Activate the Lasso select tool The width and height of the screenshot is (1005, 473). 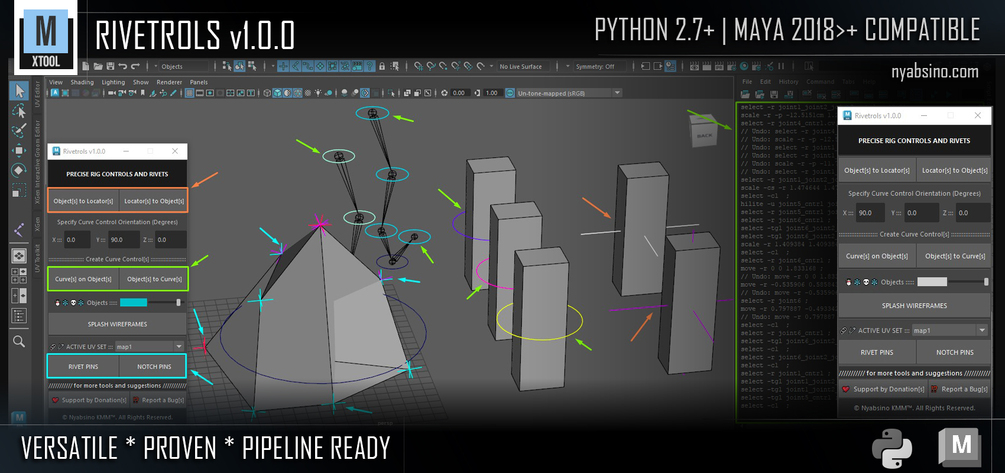[19, 112]
